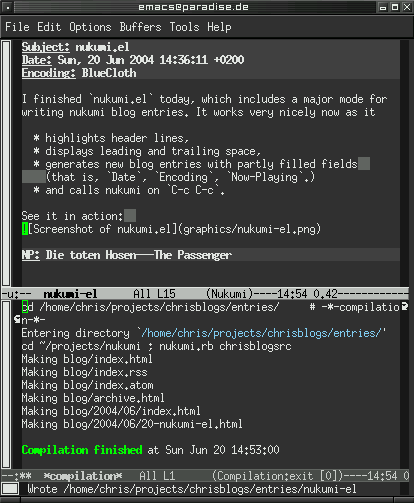Click the maximize window icon
Screen dimensions: 414x503
[395, 7]
